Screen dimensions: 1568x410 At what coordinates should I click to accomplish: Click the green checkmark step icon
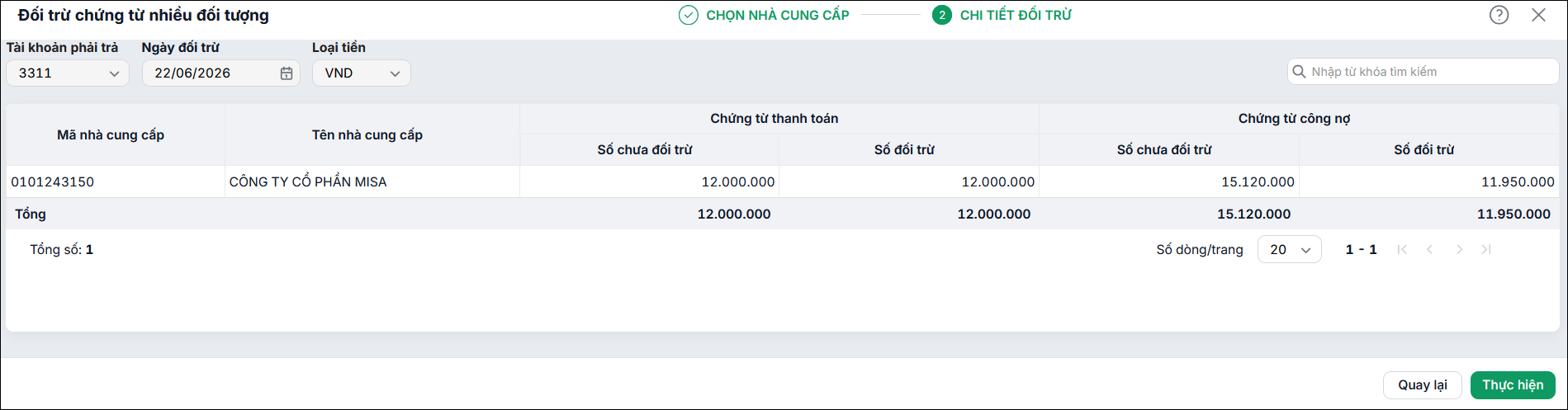[x=688, y=15]
